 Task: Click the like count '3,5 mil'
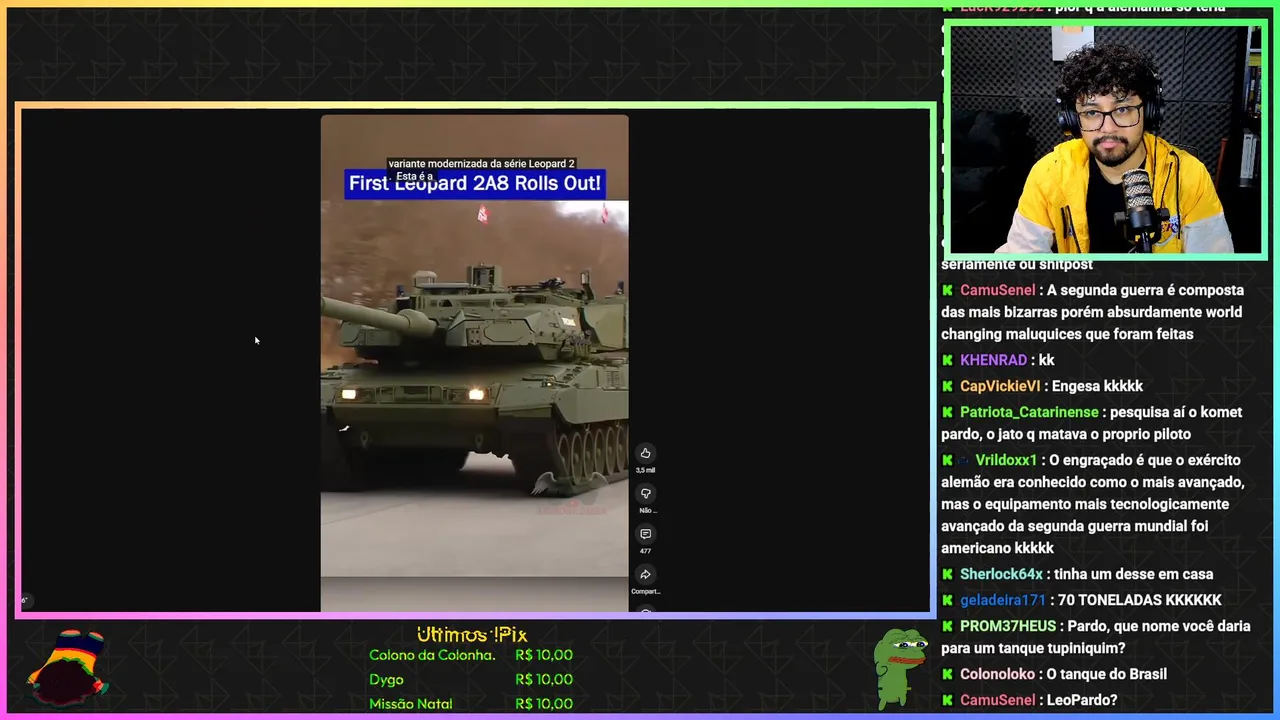(x=645, y=470)
